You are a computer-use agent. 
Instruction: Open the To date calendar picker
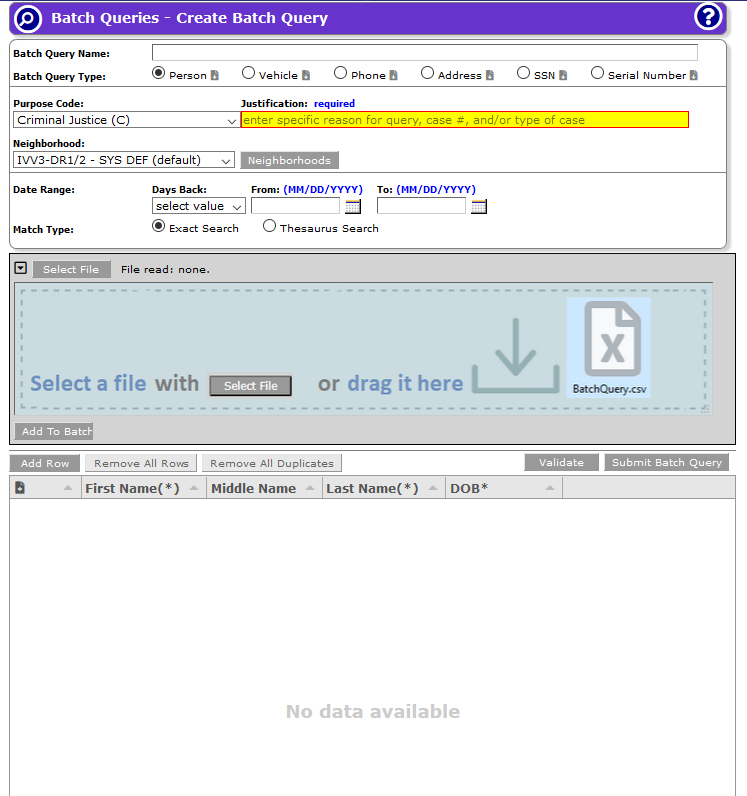[x=479, y=206]
